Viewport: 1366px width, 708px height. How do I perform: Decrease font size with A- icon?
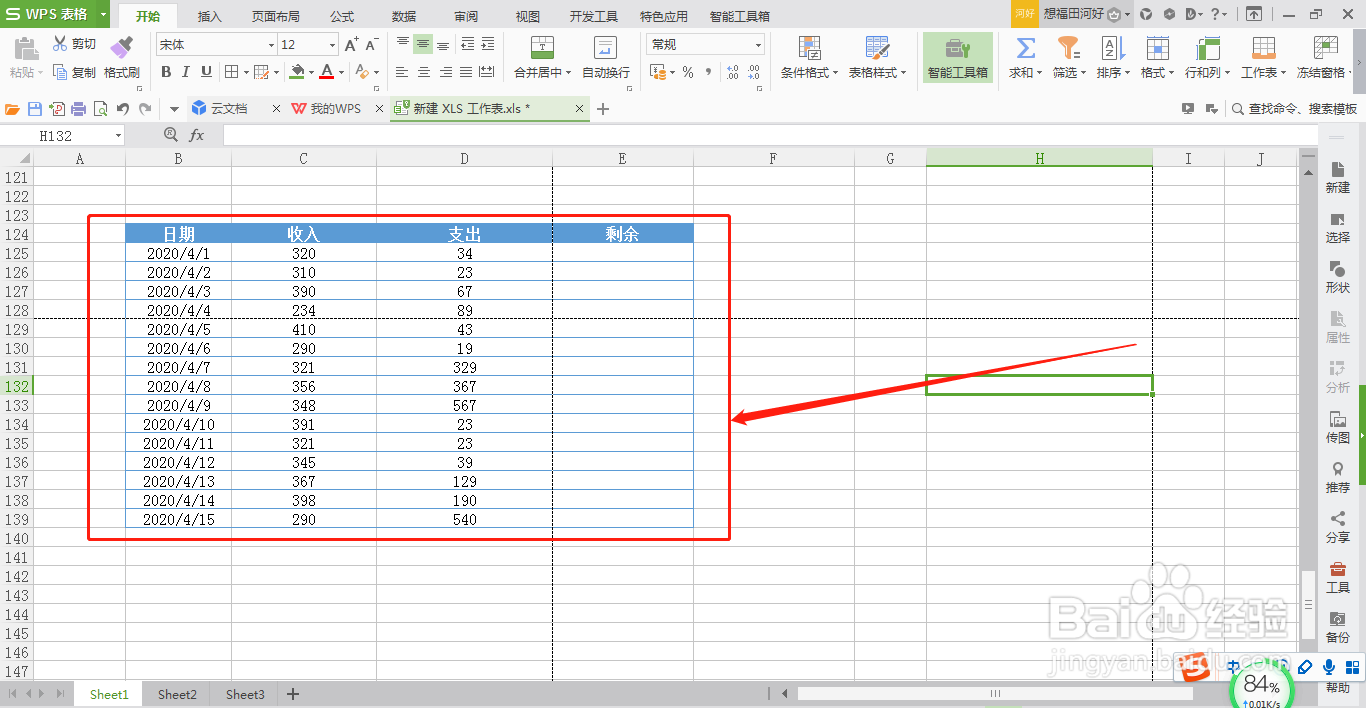click(371, 45)
